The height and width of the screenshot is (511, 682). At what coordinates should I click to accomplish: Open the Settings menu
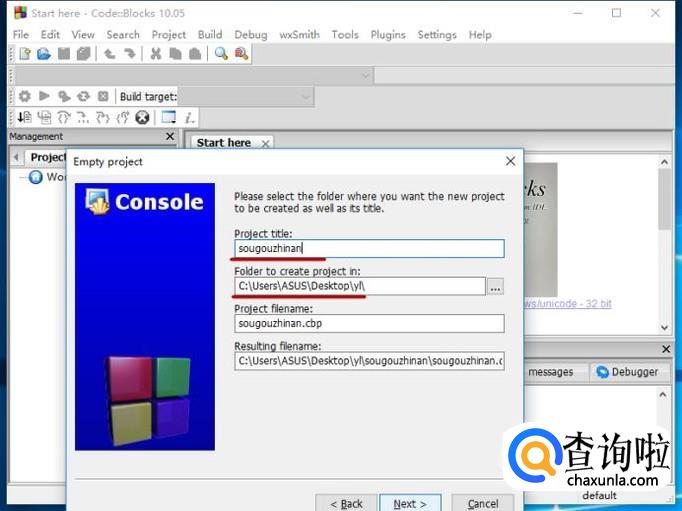[x=437, y=35]
